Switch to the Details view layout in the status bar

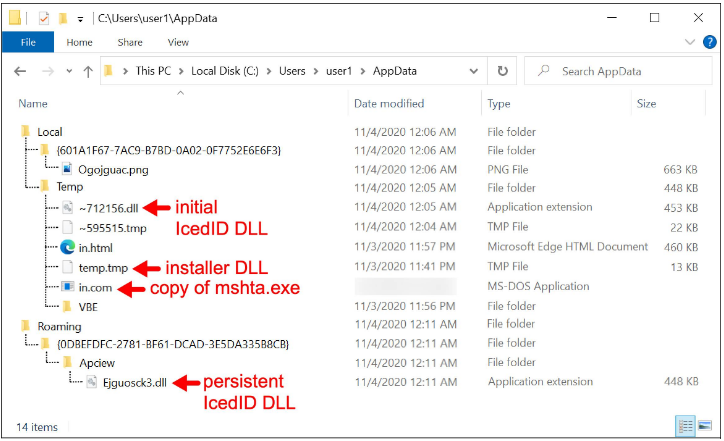(x=687, y=426)
